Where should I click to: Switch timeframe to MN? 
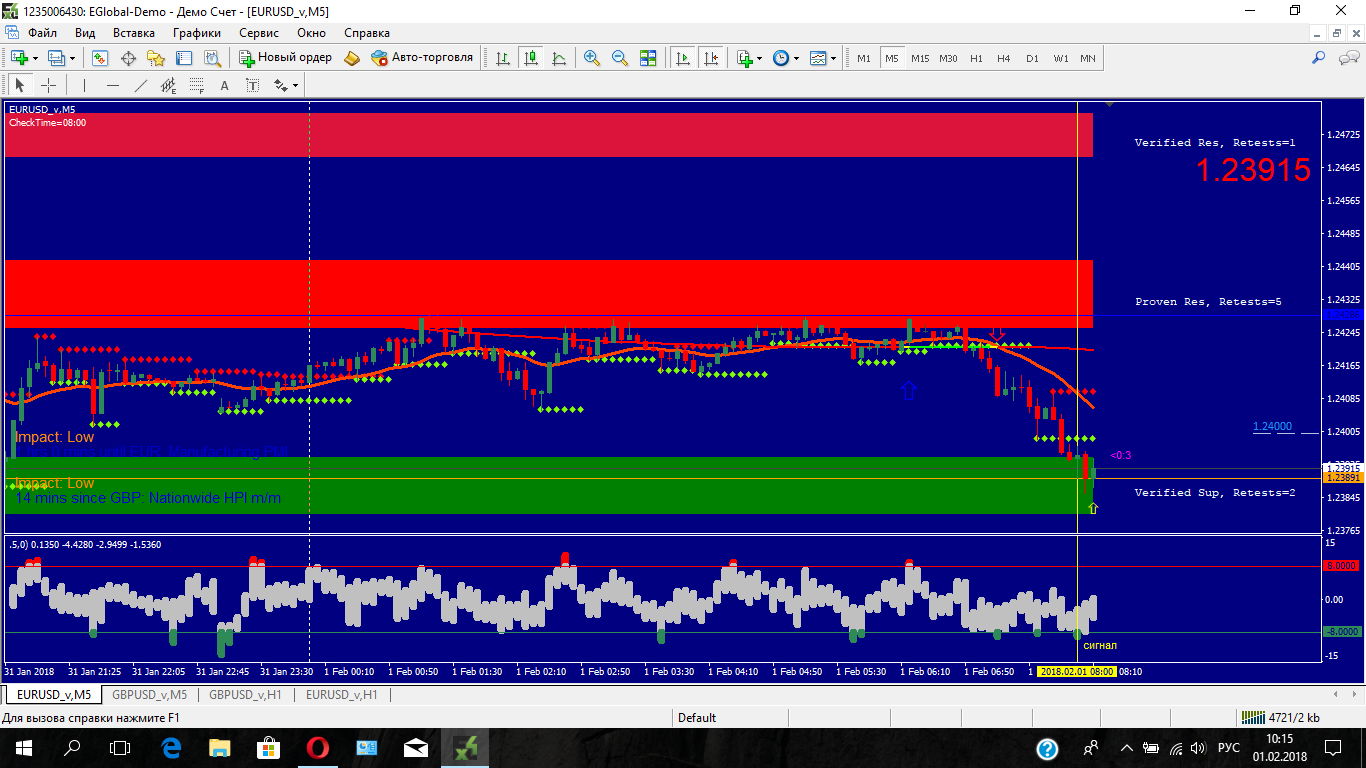click(x=1088, y=58)
